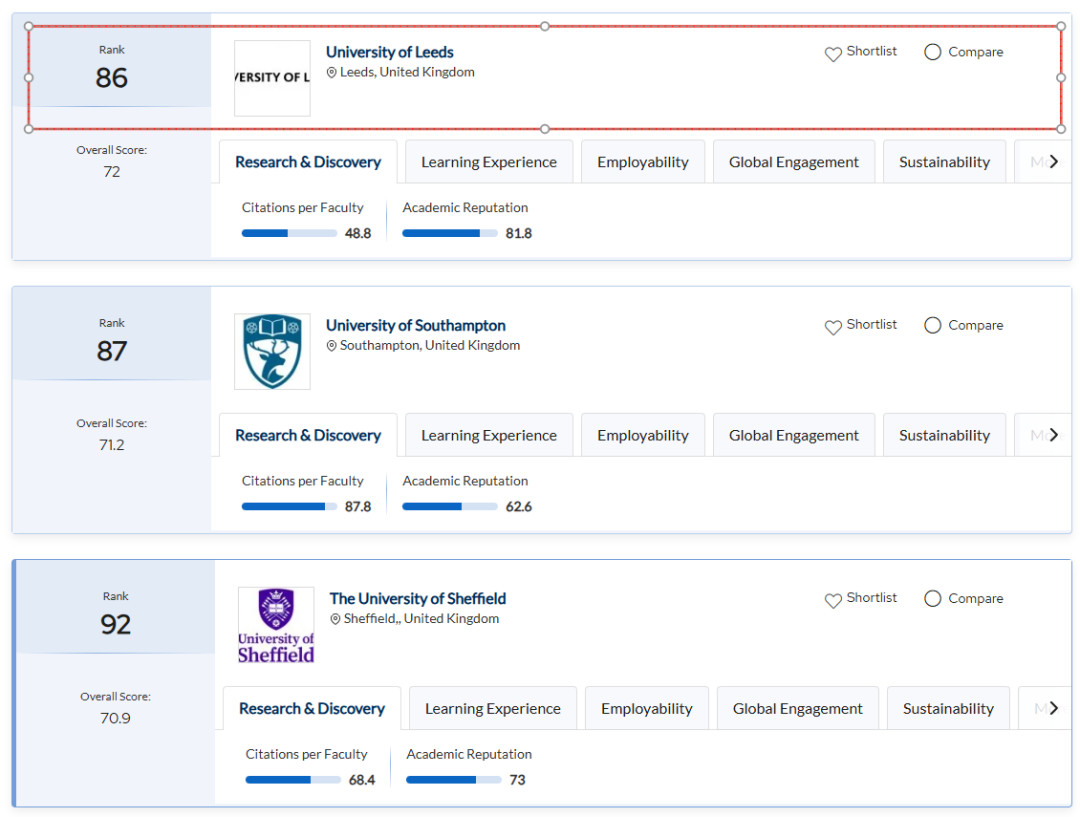This screenshot has width=1080, height=817.
Task: Click Sheffield Citations per Faculty bar
Action: coord(293,780)
